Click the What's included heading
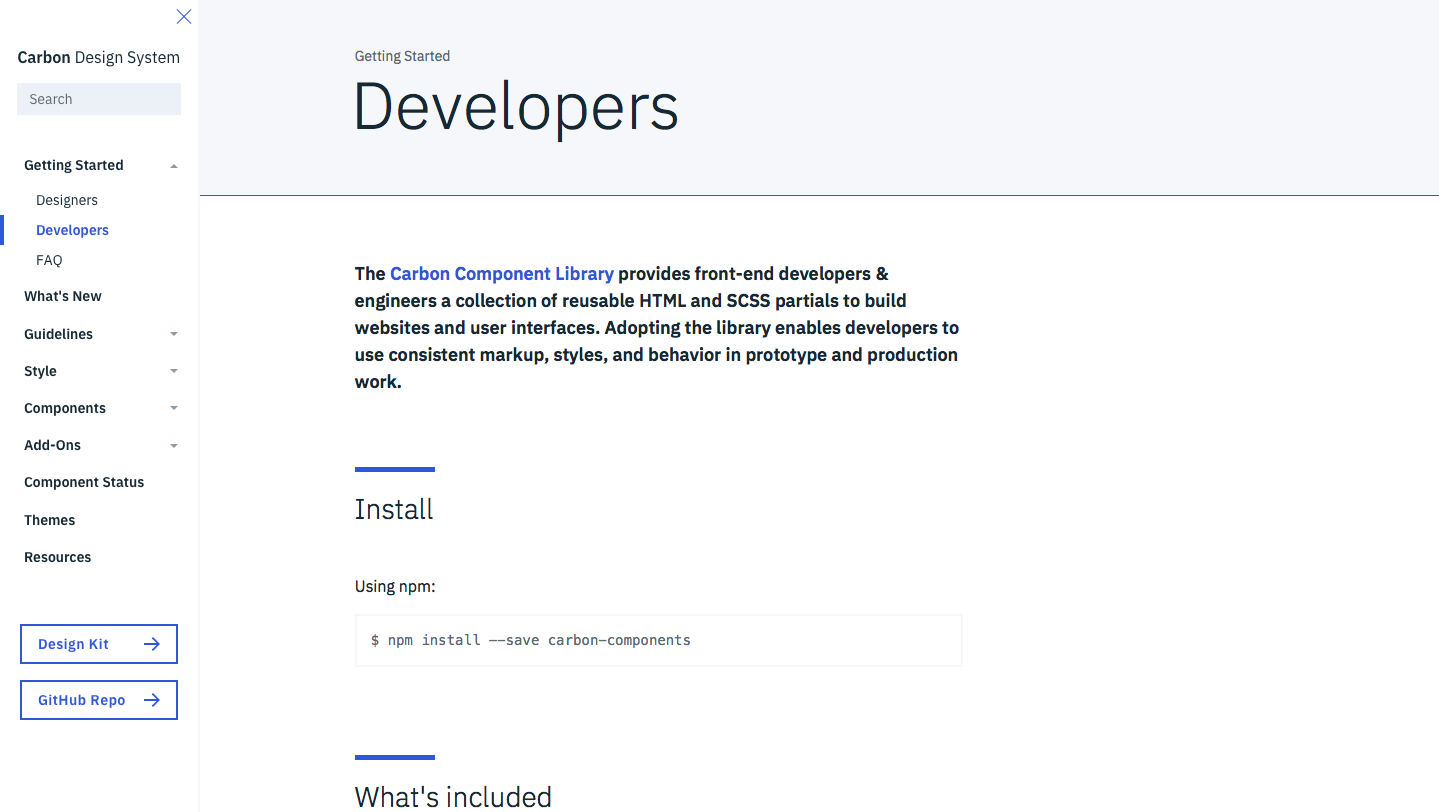This screenshot has height=812, width=1439. [453, 797]
